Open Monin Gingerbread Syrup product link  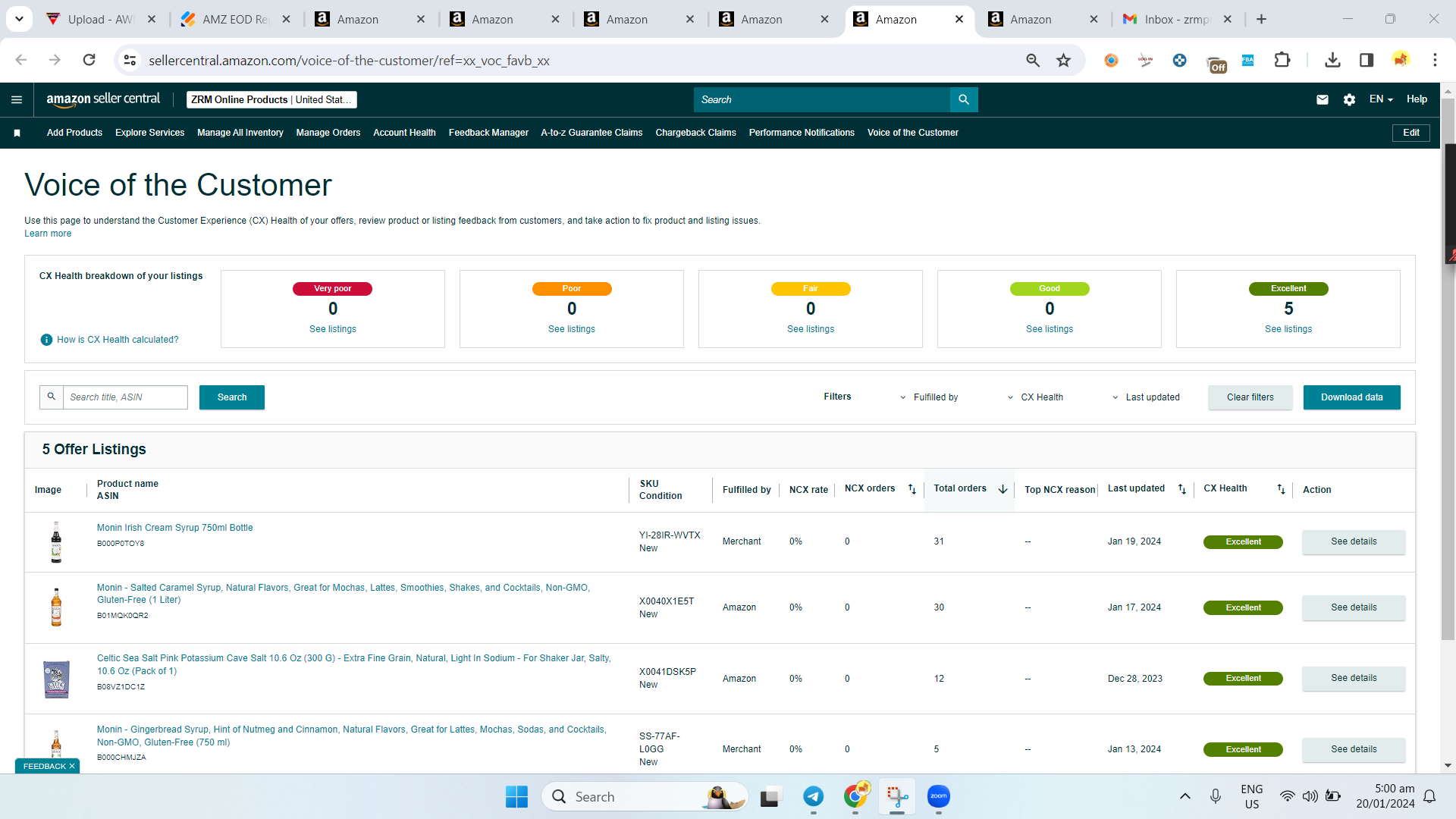coord(351,736)
